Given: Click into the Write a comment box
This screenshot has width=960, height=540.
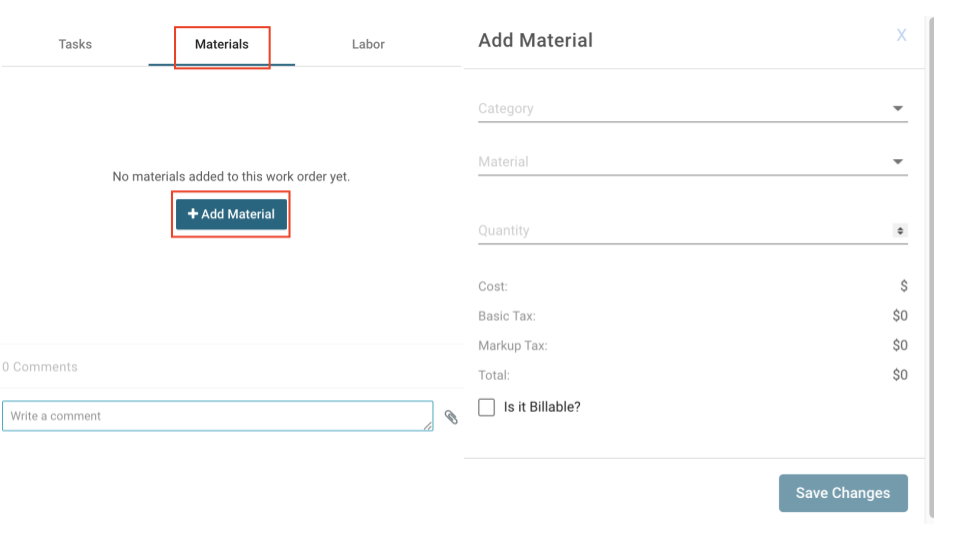Looking at the screenshot, I should click(215, 416).
